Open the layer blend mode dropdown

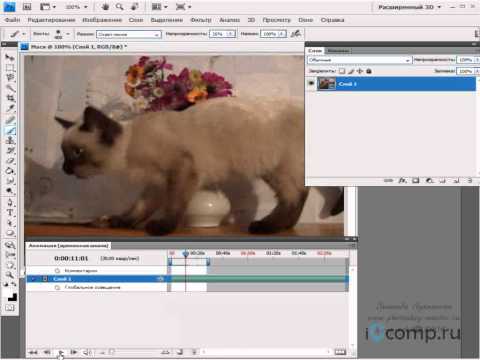pyautogui.click(x=359, y=60)
